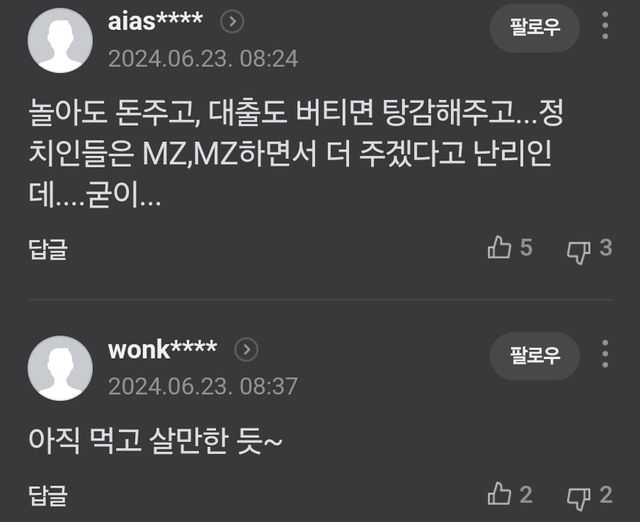640x522 pixels.
Task: Follow wonk**** with 팔로우 button
Action: (x=535, y=355)
